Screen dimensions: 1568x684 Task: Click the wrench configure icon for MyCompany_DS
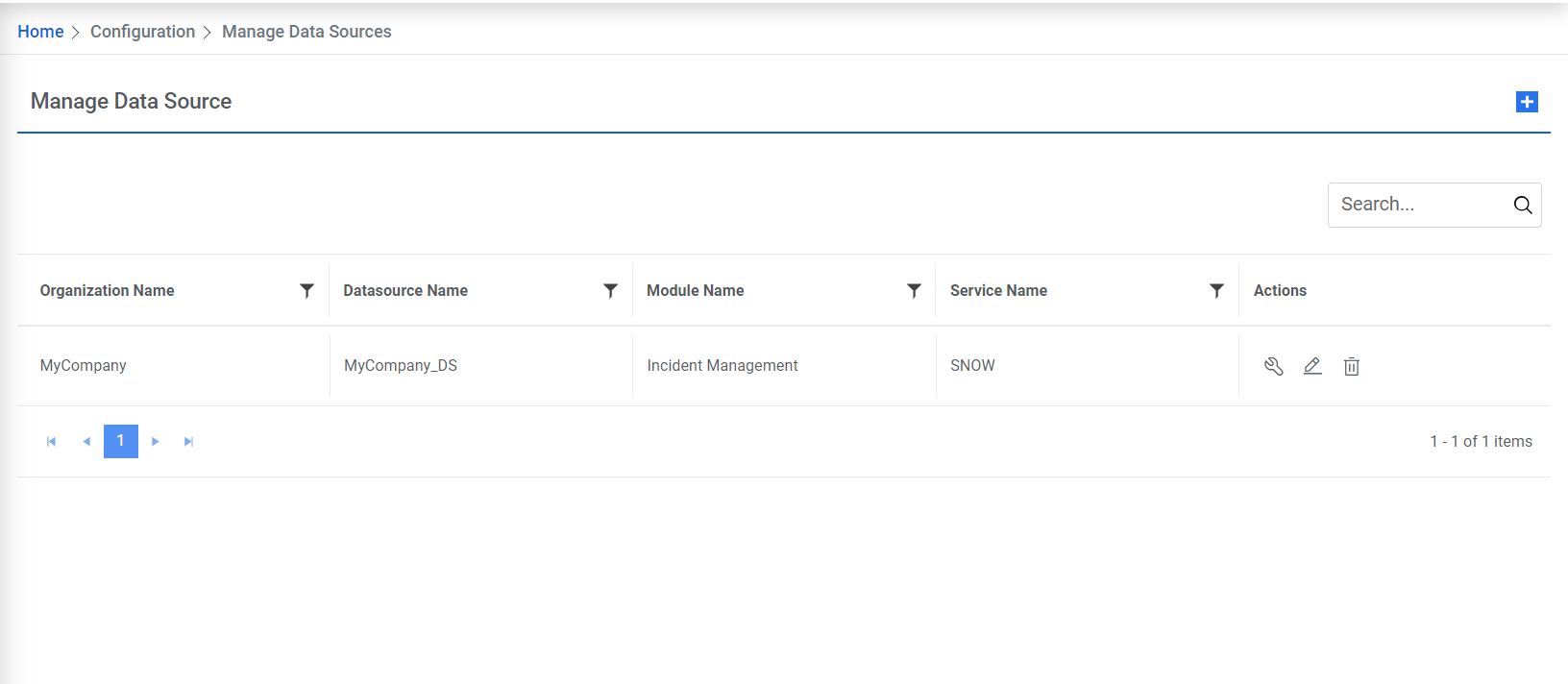tap(1274, 366)
